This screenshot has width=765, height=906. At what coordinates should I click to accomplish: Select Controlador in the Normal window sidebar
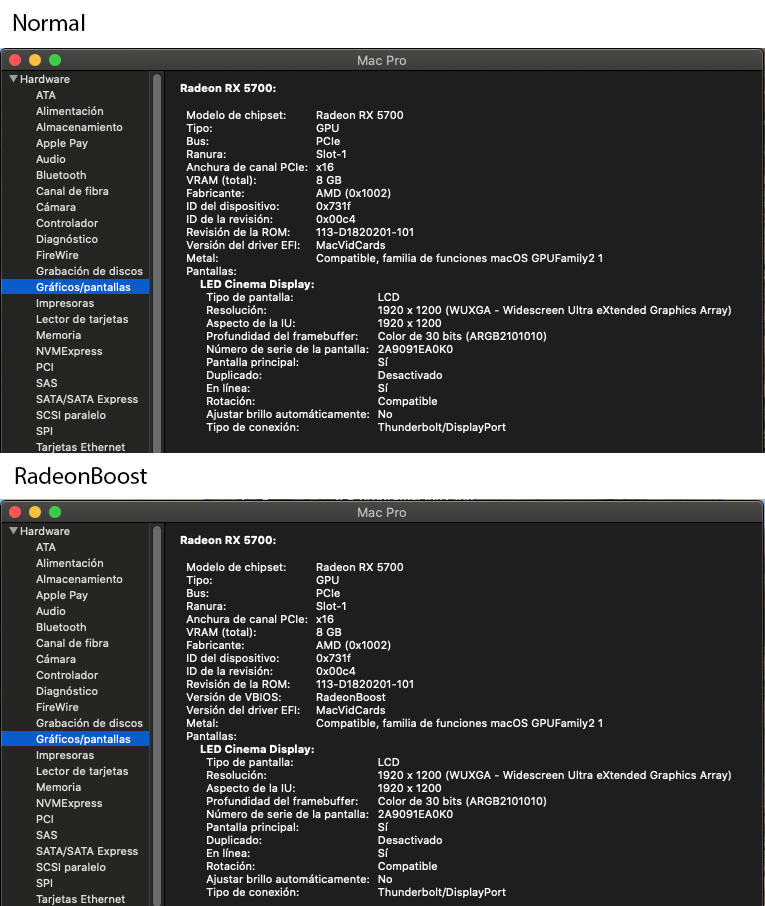(67, 223)
